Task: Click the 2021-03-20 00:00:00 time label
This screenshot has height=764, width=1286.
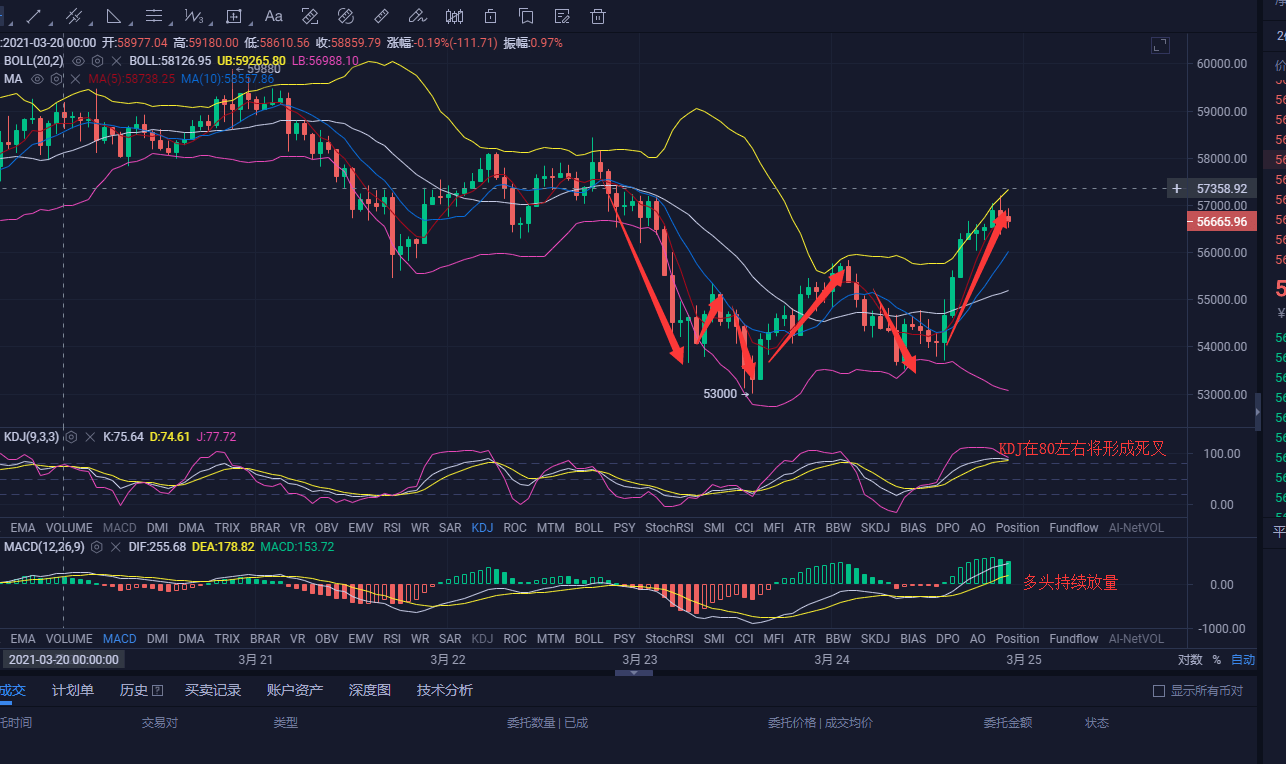Action: point(63,659)
